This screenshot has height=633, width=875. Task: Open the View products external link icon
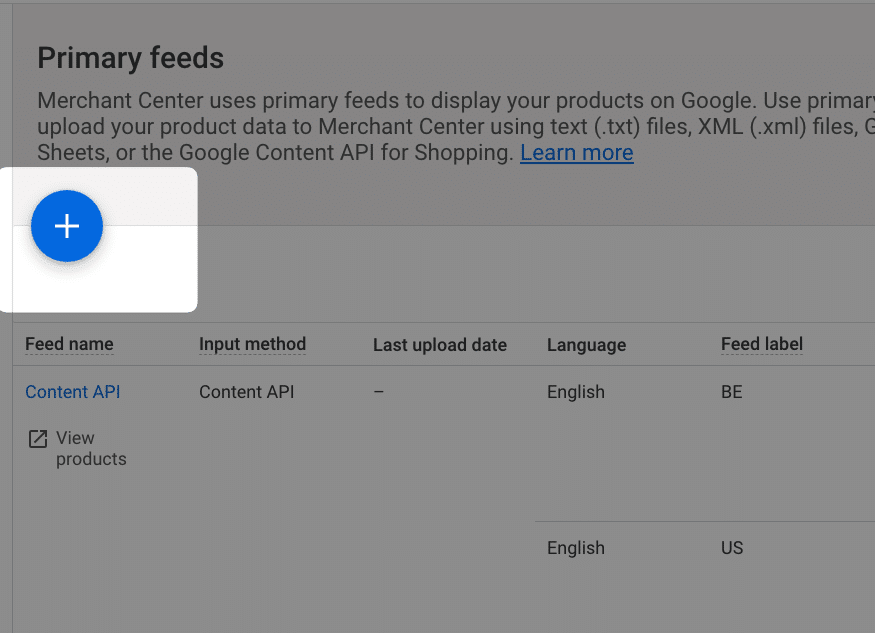coord(38,439)
